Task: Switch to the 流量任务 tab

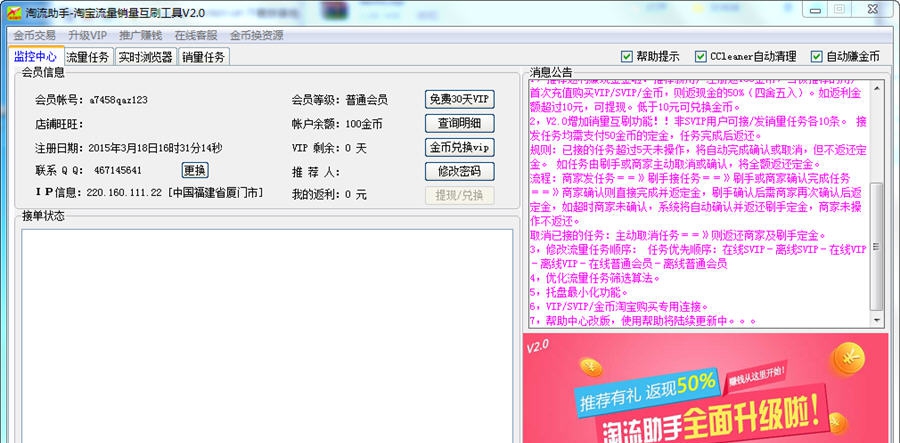Action: coord(87,57)
